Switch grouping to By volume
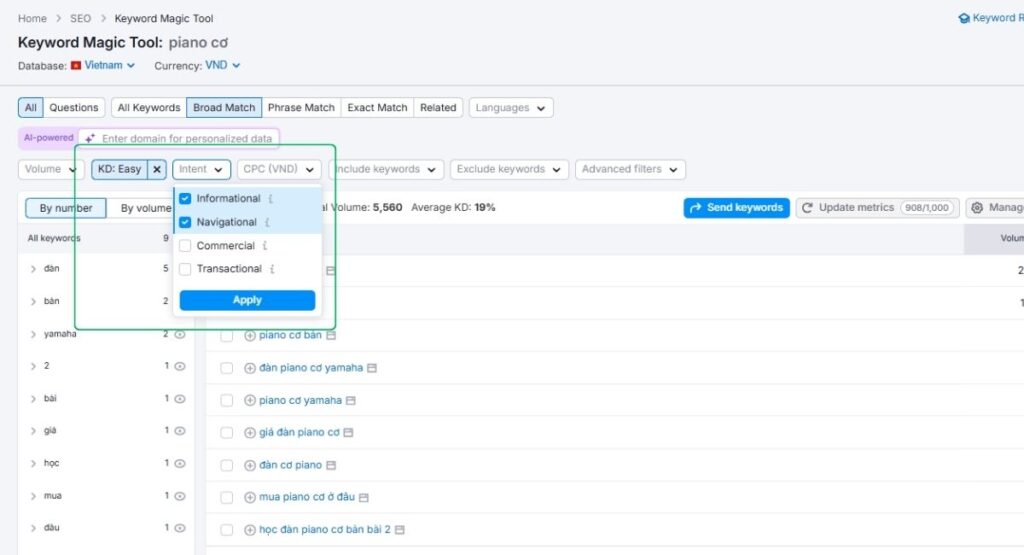This screenshot has height=555, width=1024. tap(146, 208)
